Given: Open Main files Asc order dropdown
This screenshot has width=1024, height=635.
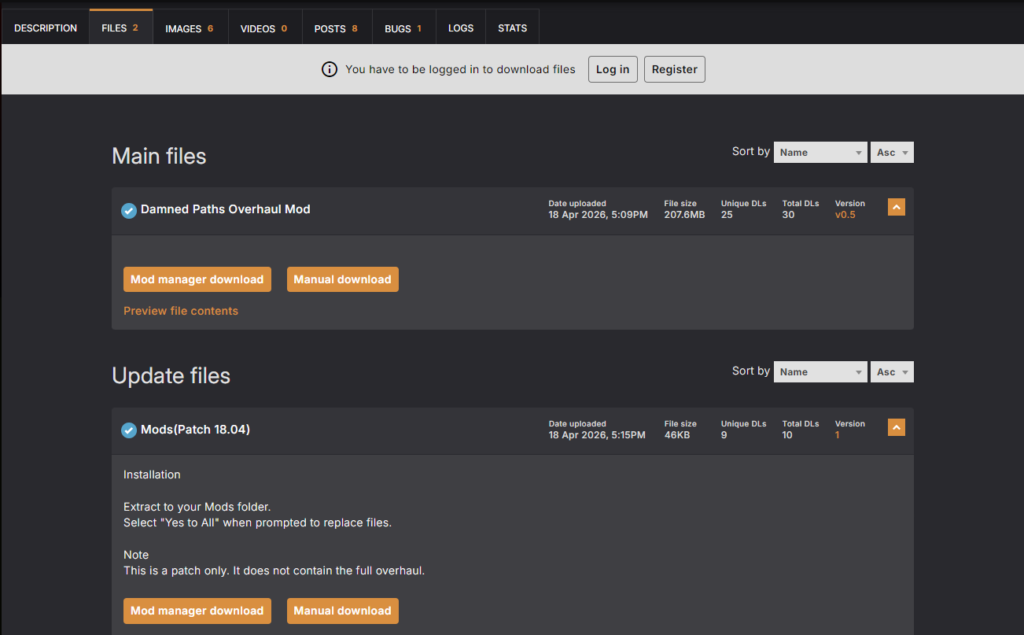Looking at the screenshot, I should (891, 152).
